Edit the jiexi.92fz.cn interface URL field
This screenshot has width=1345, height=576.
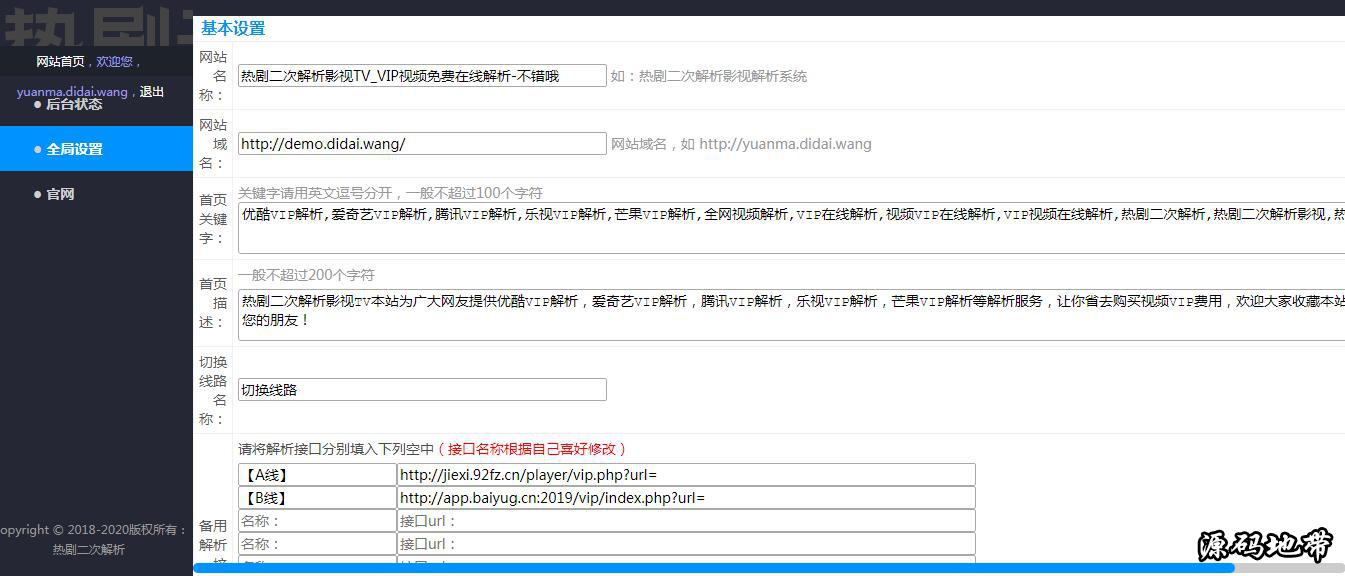coord(686,475)
